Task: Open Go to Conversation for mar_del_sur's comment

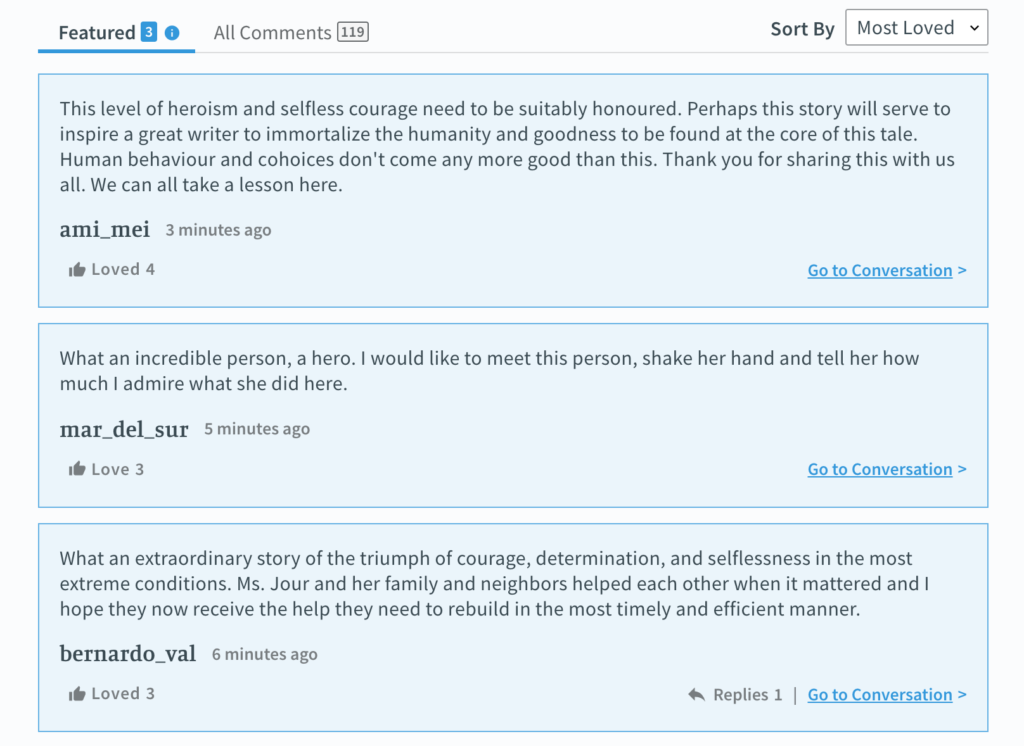Action: click(x=887, y=469)
